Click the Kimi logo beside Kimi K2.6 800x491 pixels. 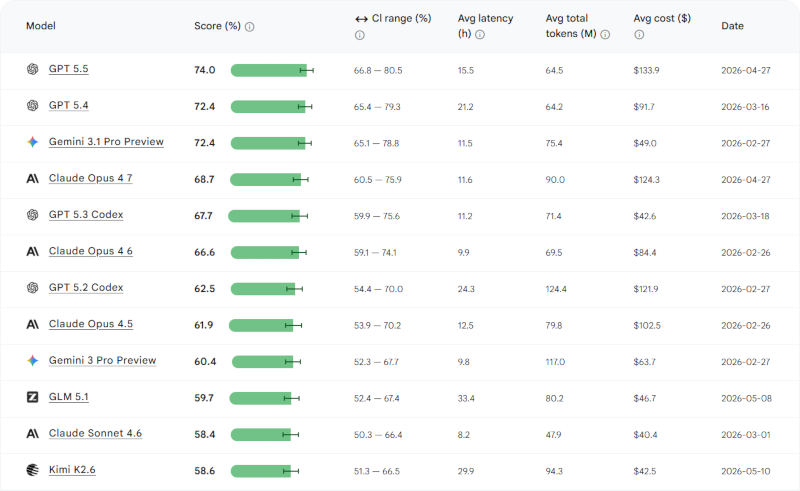coord(33,470)
